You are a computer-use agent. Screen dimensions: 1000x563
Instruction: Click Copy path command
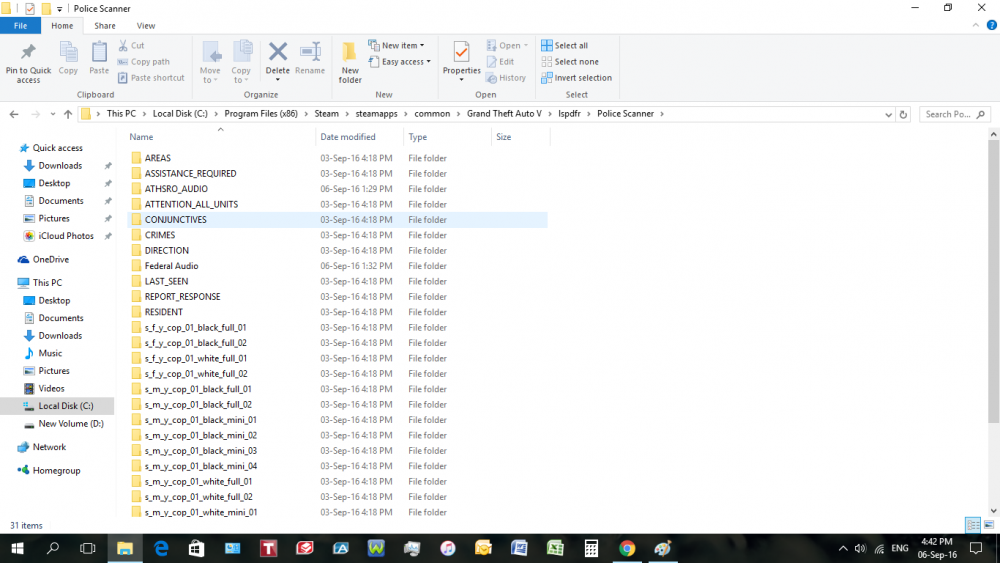click(144, 62)
